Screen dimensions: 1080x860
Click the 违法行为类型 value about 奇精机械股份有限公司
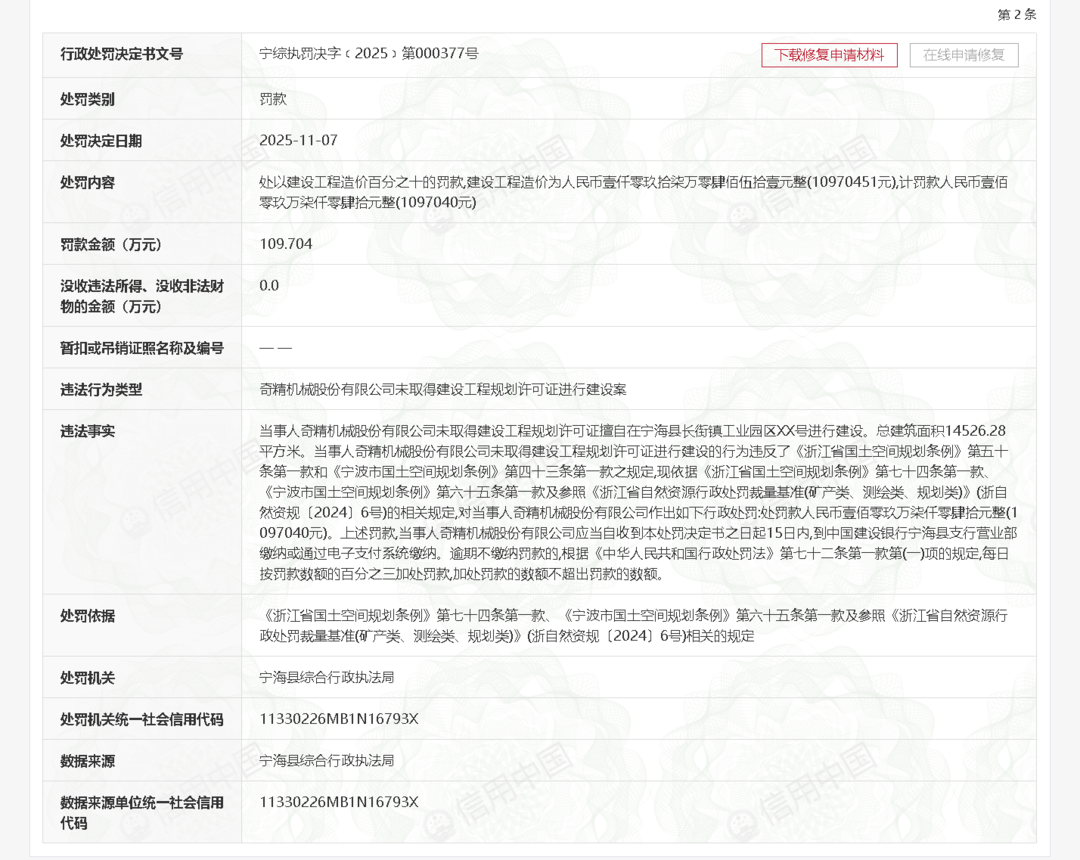pos(442,390)
